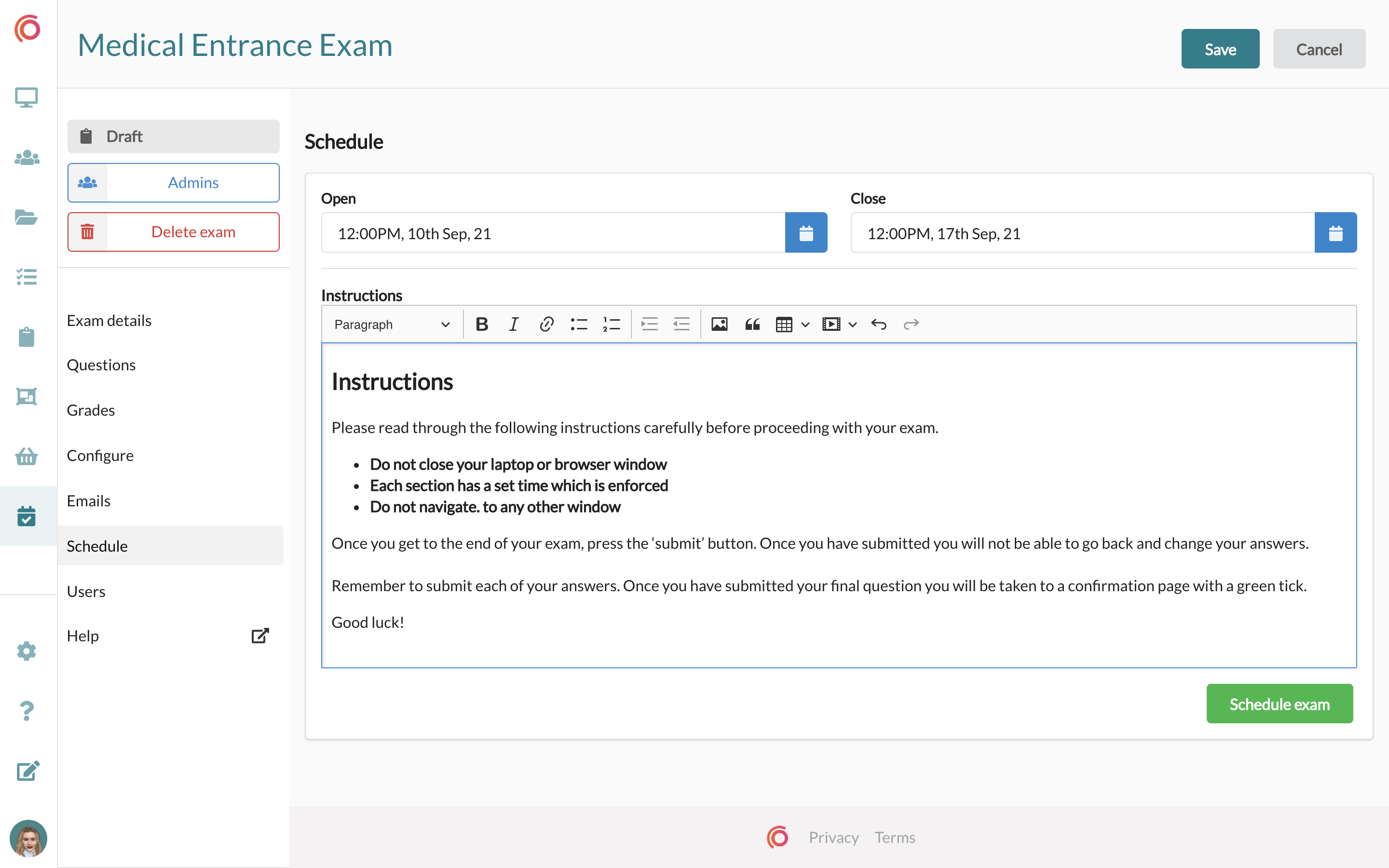
Task: Expand the insert media dropdown arrow
Action: (852, 325)
